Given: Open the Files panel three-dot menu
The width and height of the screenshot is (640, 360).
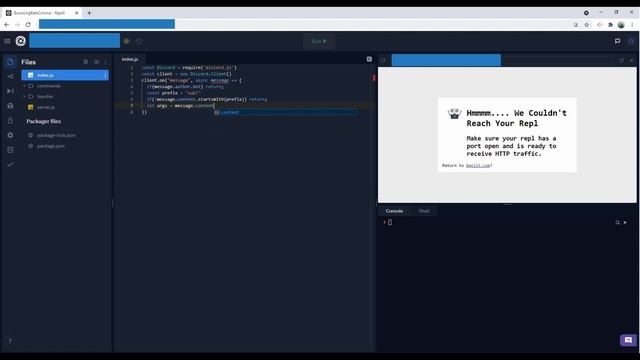Looking at the screenshot, I should click(x=105, y=62).
